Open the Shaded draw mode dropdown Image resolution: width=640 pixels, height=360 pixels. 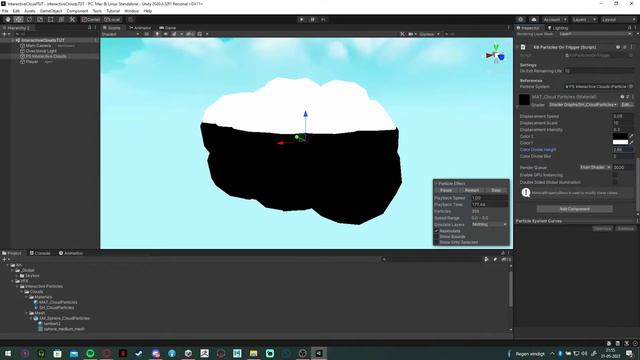point(120,34)
